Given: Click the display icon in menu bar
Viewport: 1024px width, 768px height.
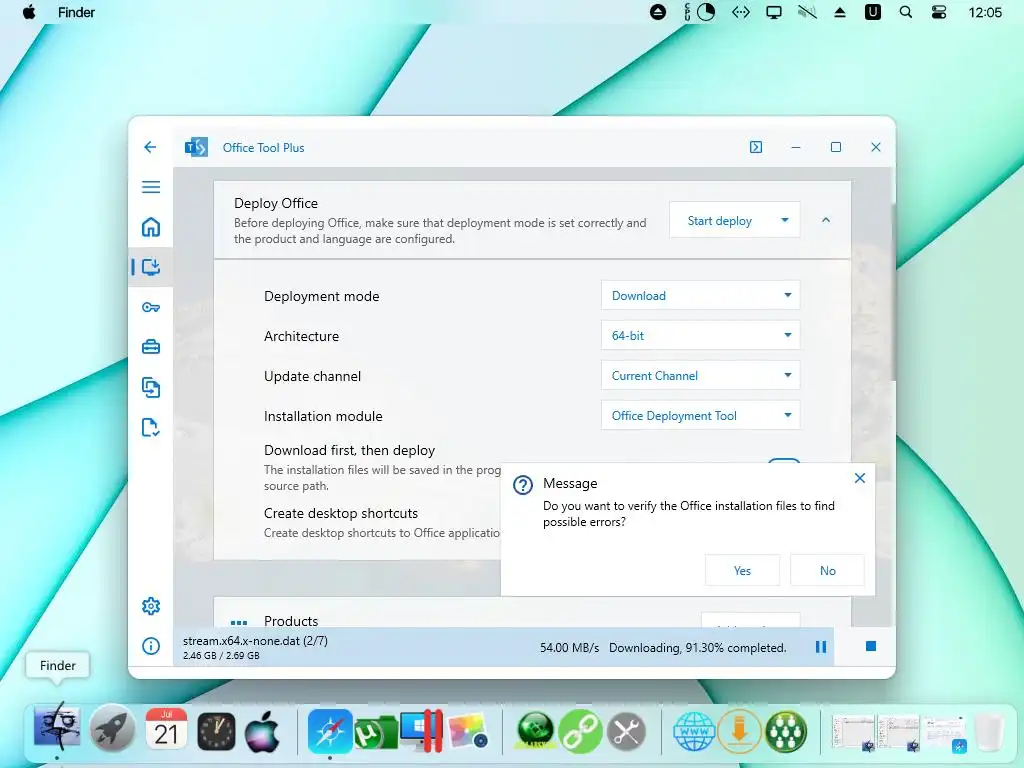Looking at the screenshot, I should coord(774,12).
